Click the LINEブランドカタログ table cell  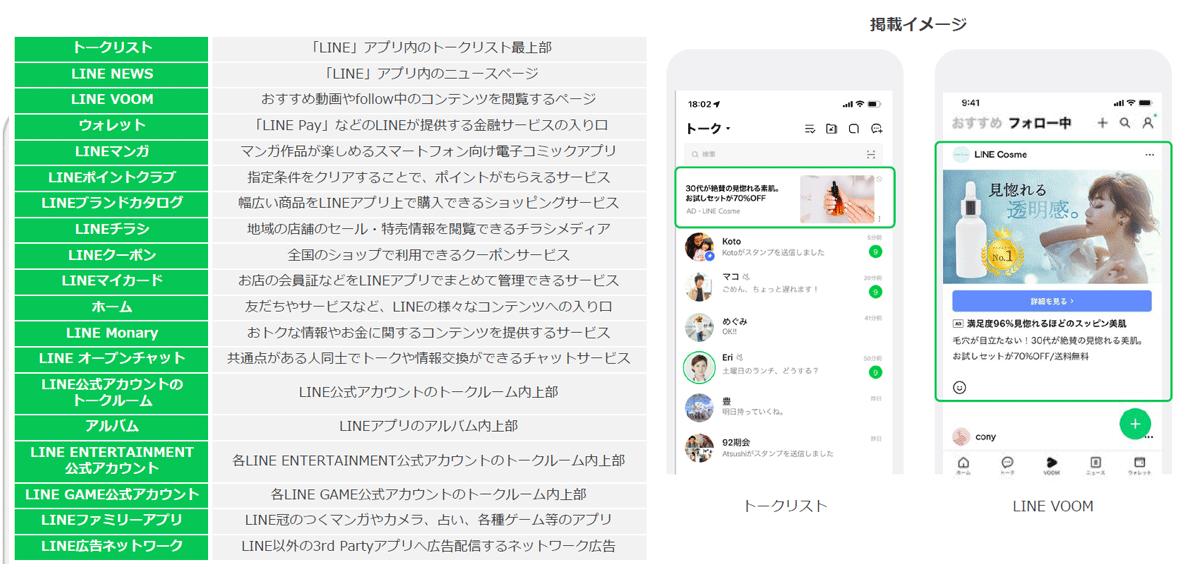pyautogui.click(x=112, y=203)
